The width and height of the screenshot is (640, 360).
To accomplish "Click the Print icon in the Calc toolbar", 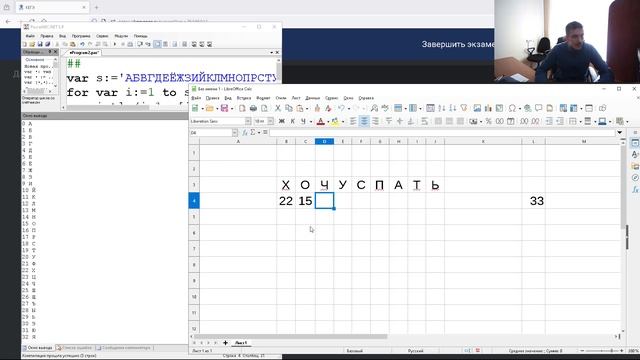I will click(x=253, y=108).
